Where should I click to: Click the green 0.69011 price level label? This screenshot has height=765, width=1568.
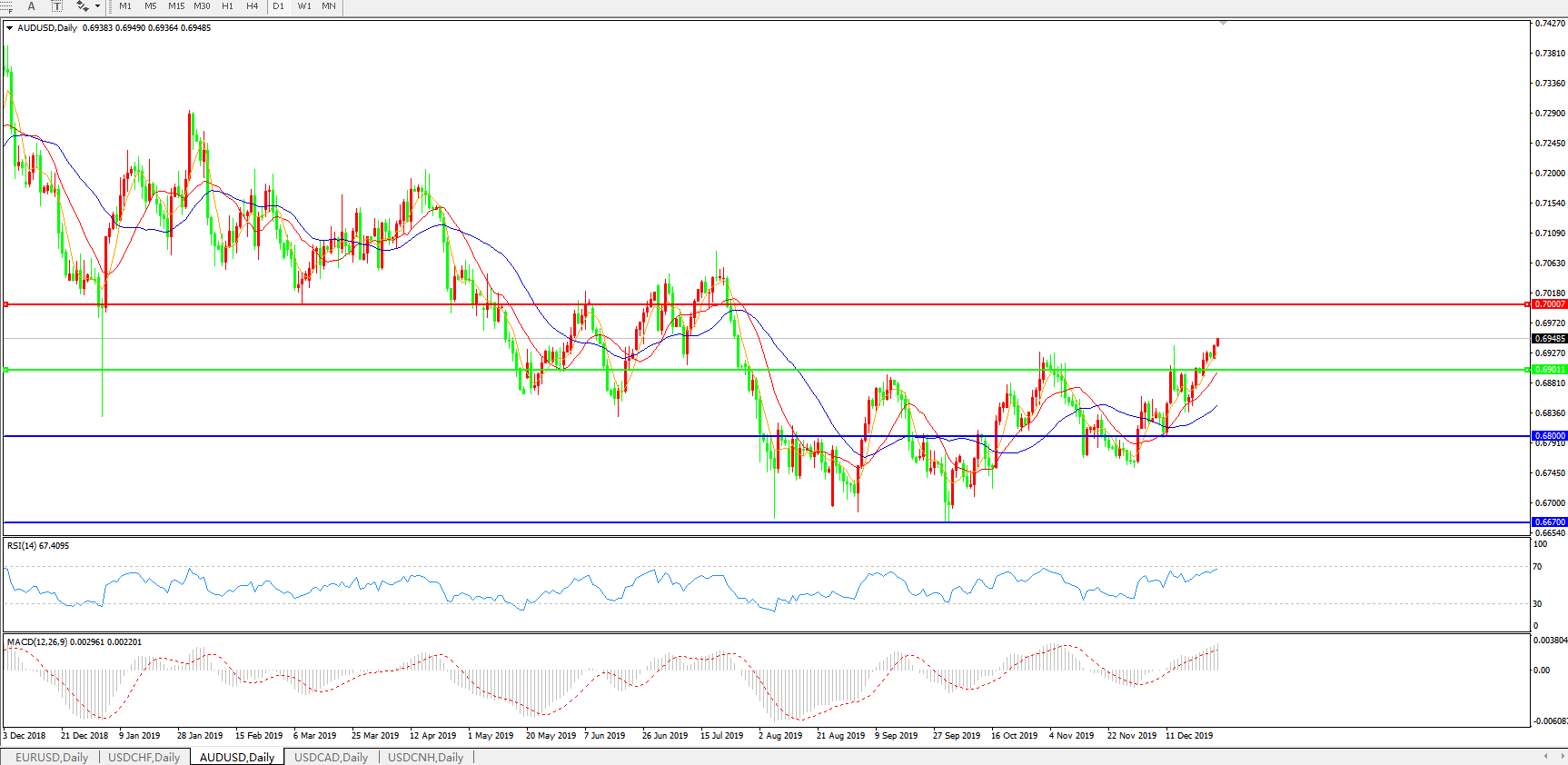(1549, 370)
